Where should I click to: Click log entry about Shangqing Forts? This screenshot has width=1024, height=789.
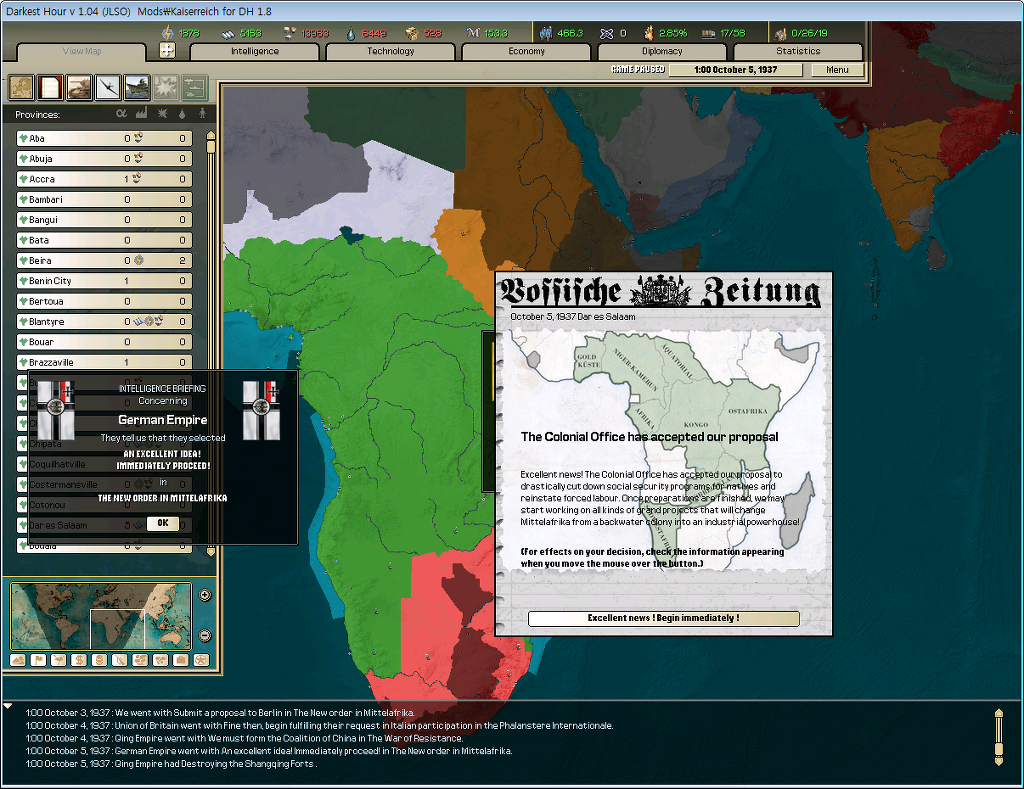171,764
